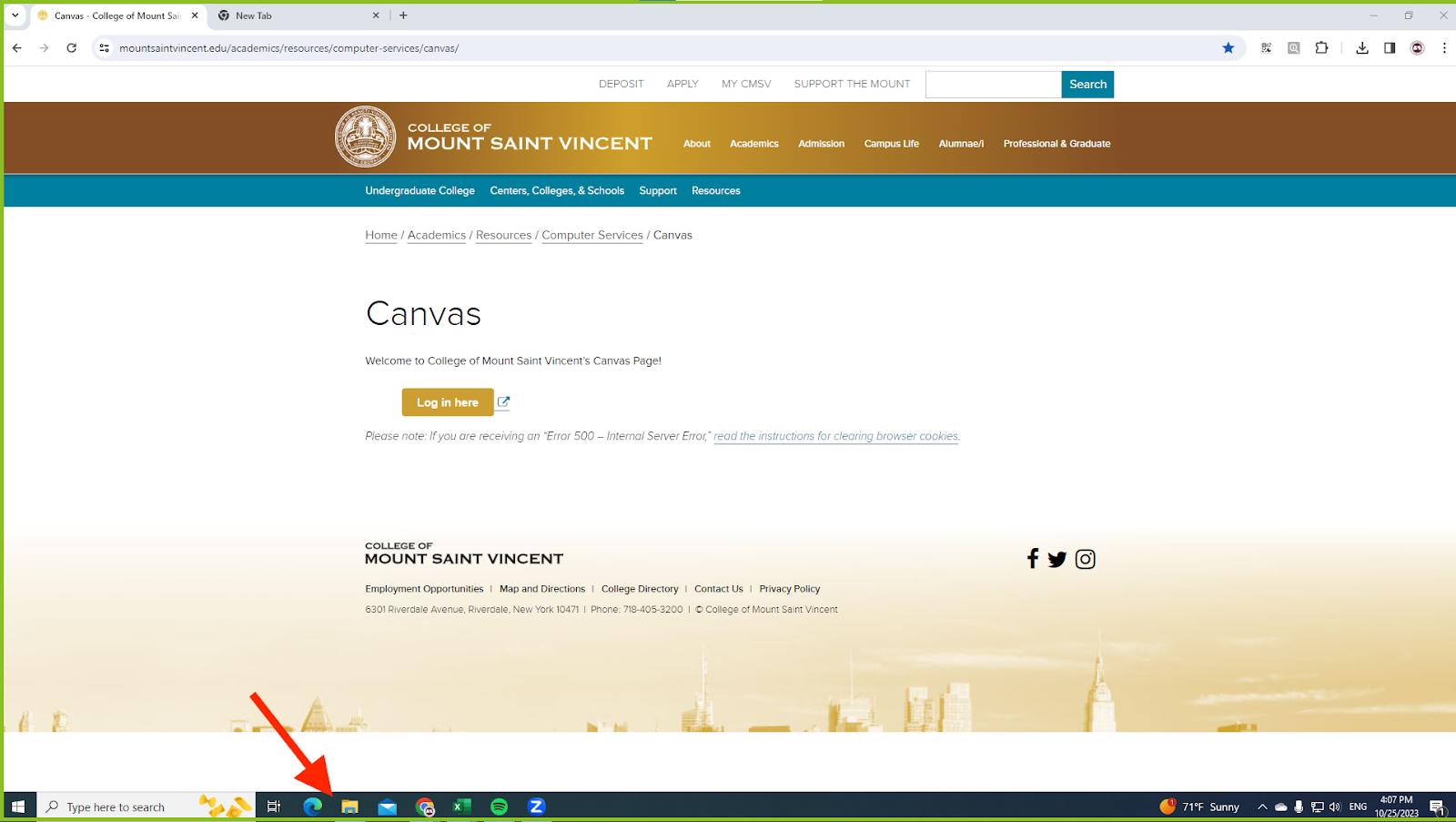Open Employment Opportunities footer link

tap(424, 589)
